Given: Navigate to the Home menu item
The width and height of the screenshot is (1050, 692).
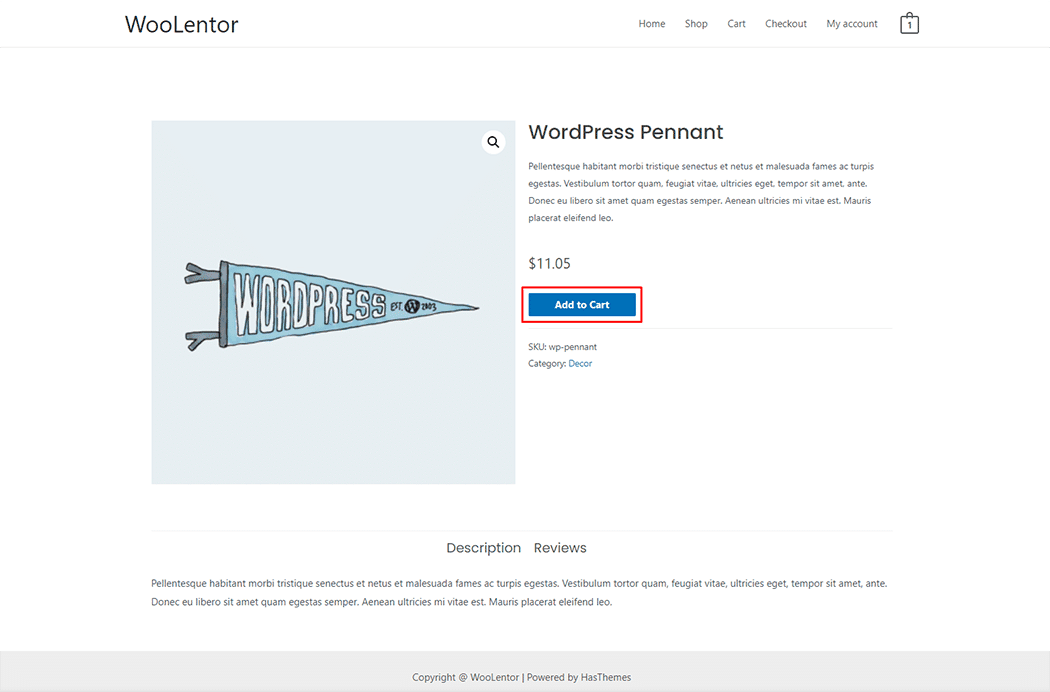Looking at the screenshot, I should pos(651,23).
